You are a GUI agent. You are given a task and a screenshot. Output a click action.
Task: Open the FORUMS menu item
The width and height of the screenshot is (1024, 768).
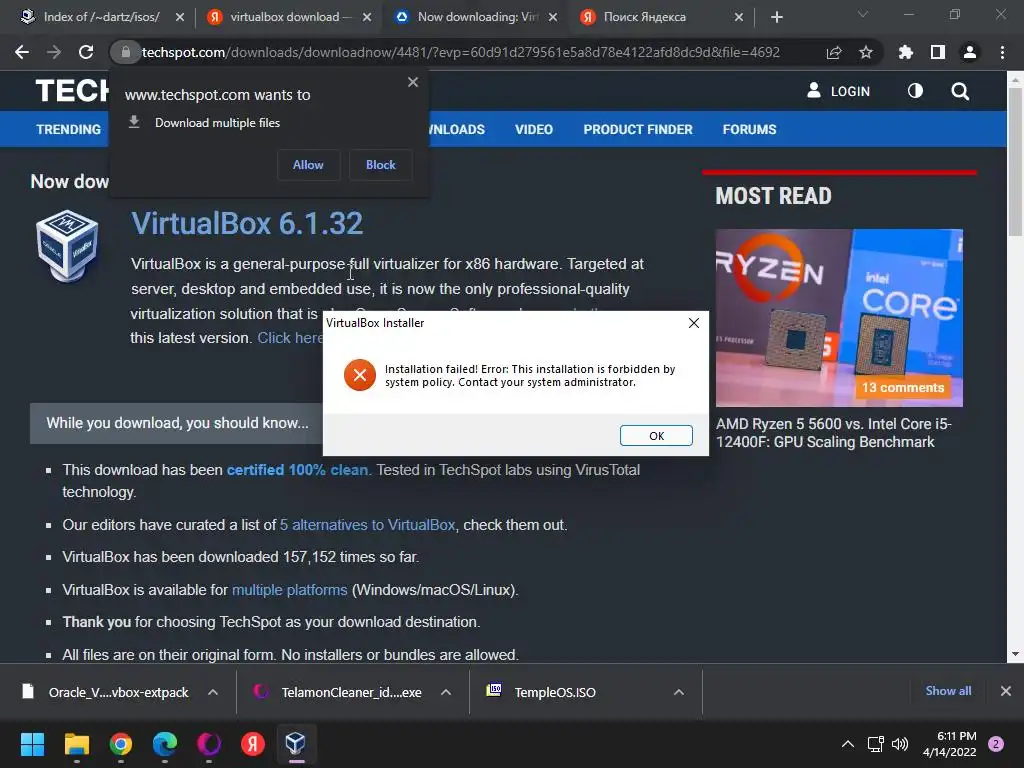(749, 129)
